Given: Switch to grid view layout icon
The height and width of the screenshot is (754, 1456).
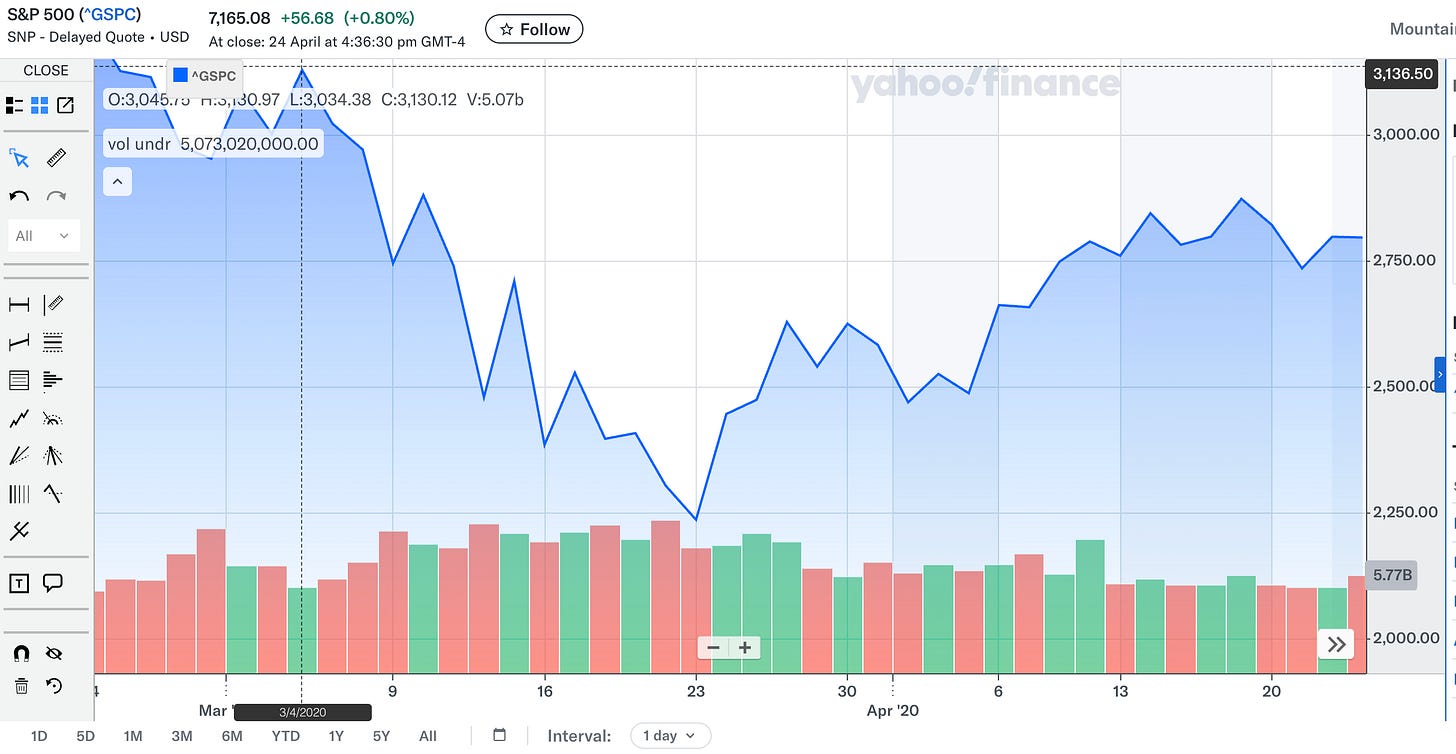Looking at the screenshot, I should tap(40, 105).
